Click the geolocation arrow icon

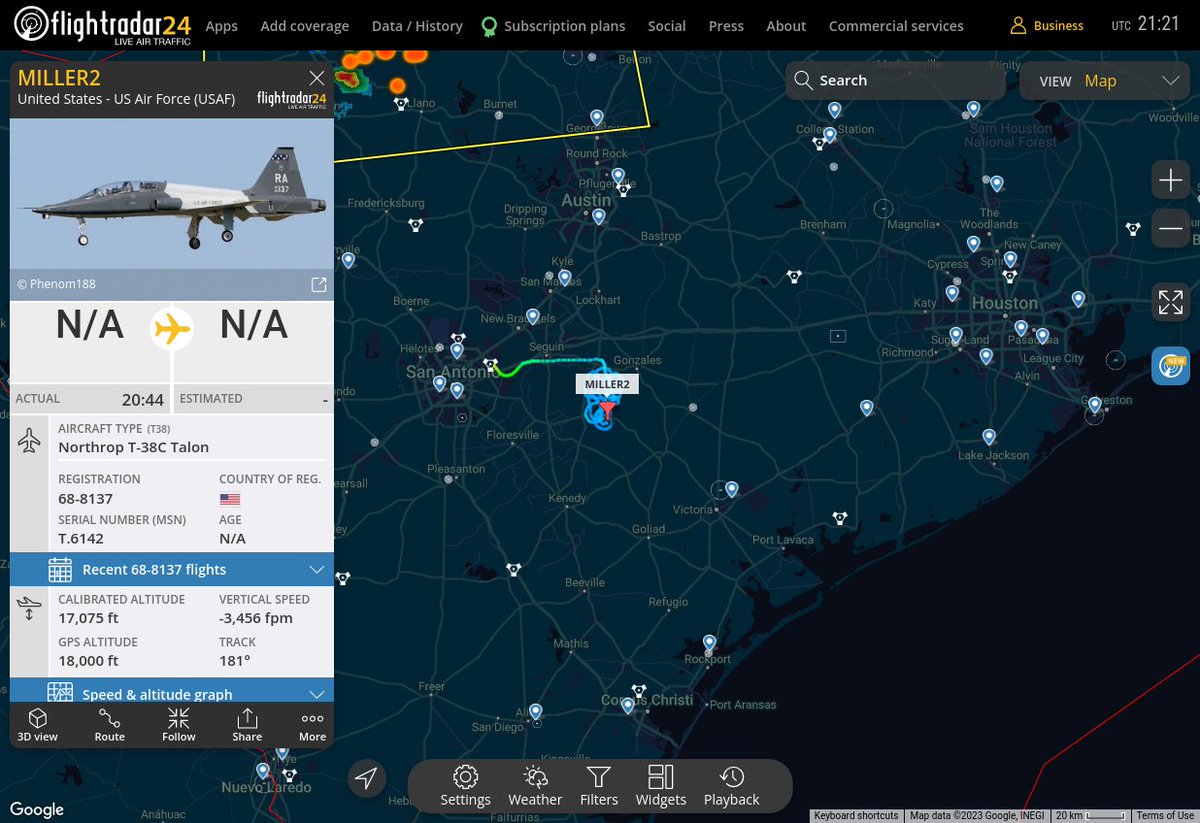366,778
